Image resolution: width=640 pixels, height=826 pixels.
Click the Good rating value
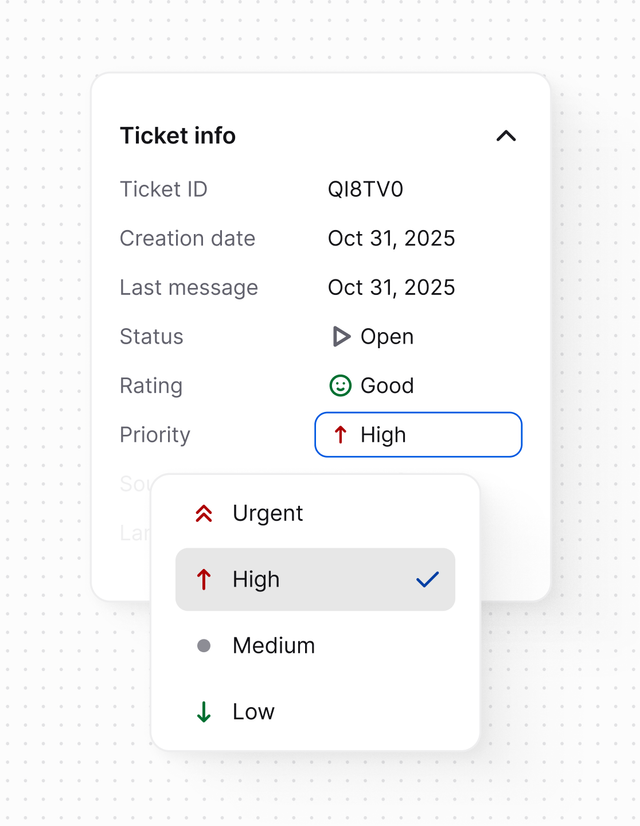pos(386,385)
